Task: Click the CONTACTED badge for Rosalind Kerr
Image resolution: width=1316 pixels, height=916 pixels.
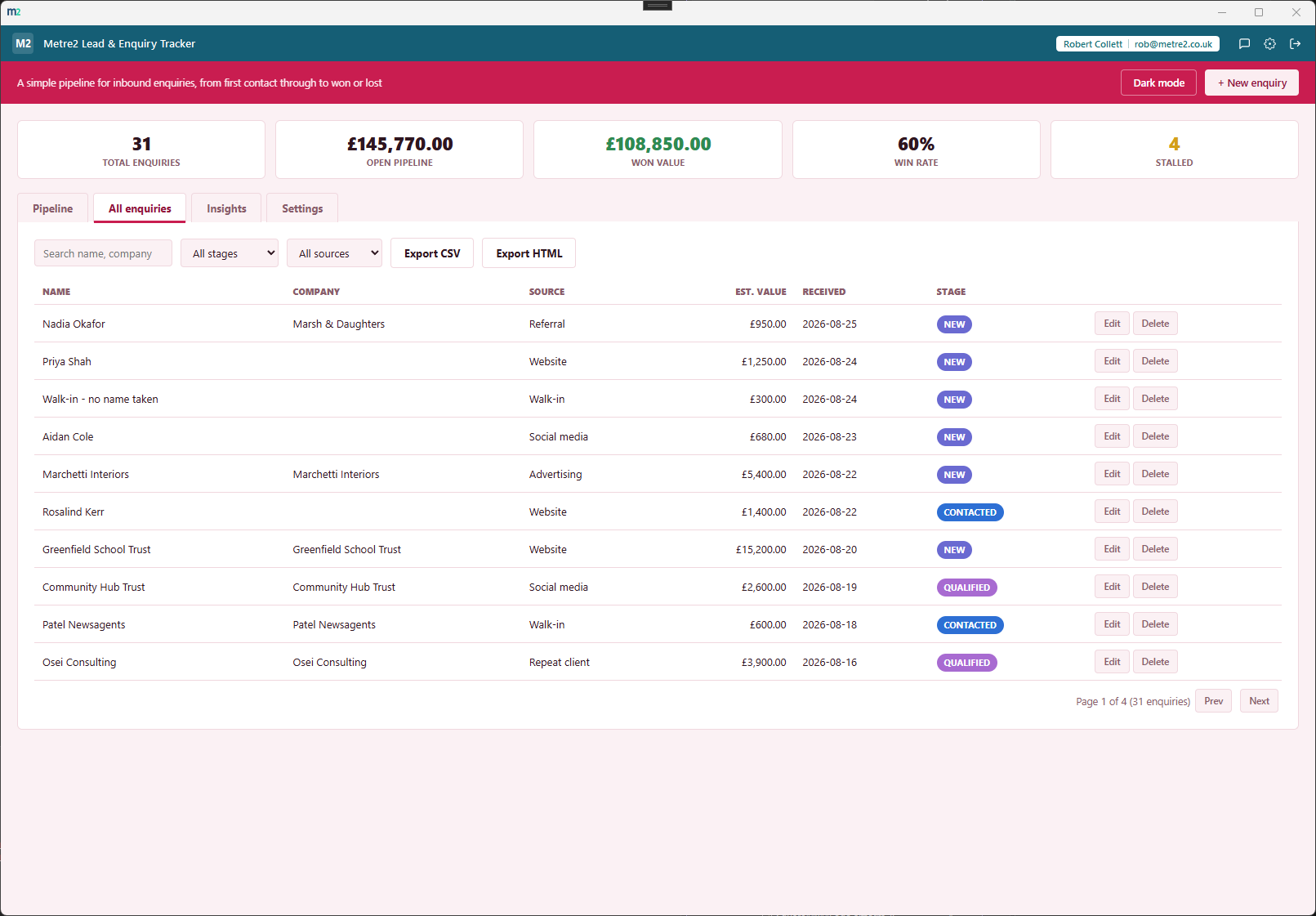Action: click(970, 512)
